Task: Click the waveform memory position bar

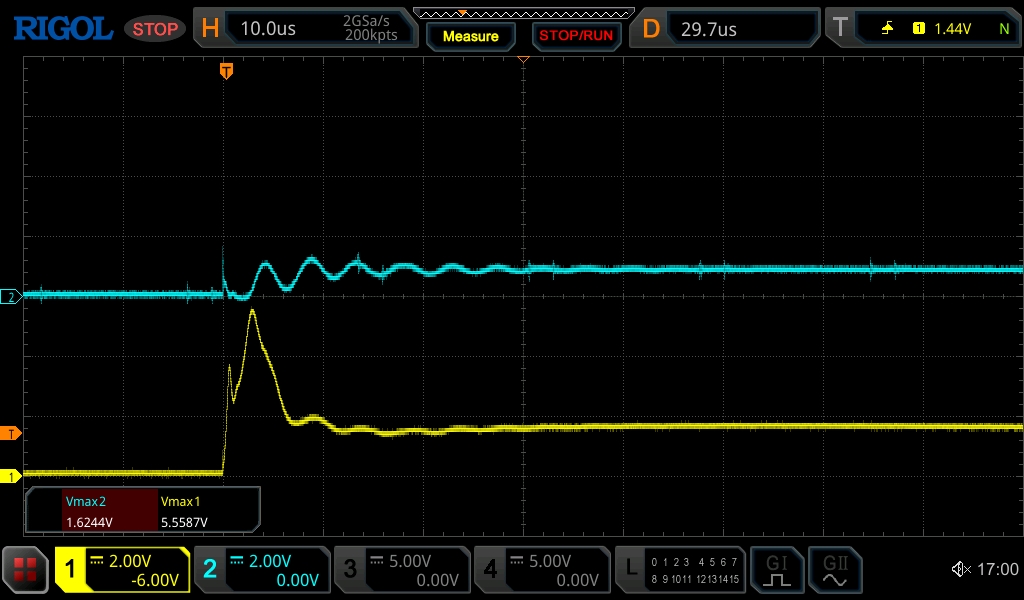Action: 523,13
